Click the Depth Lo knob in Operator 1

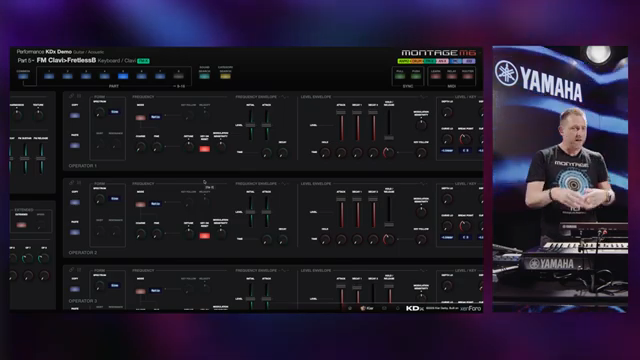[x=447, y=112]
